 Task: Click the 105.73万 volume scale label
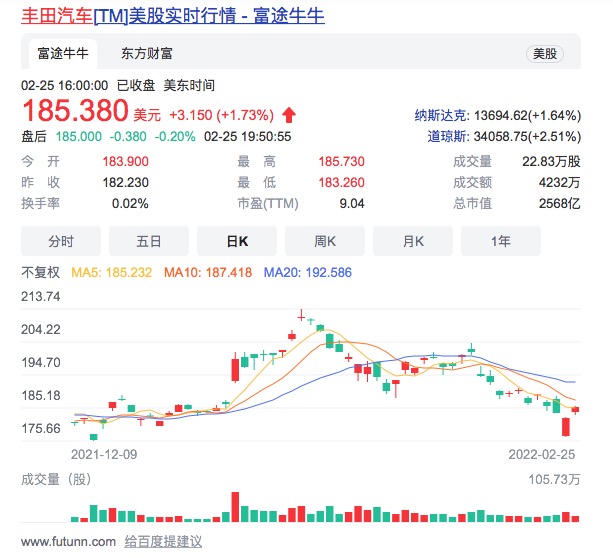(x=554, y=480)
